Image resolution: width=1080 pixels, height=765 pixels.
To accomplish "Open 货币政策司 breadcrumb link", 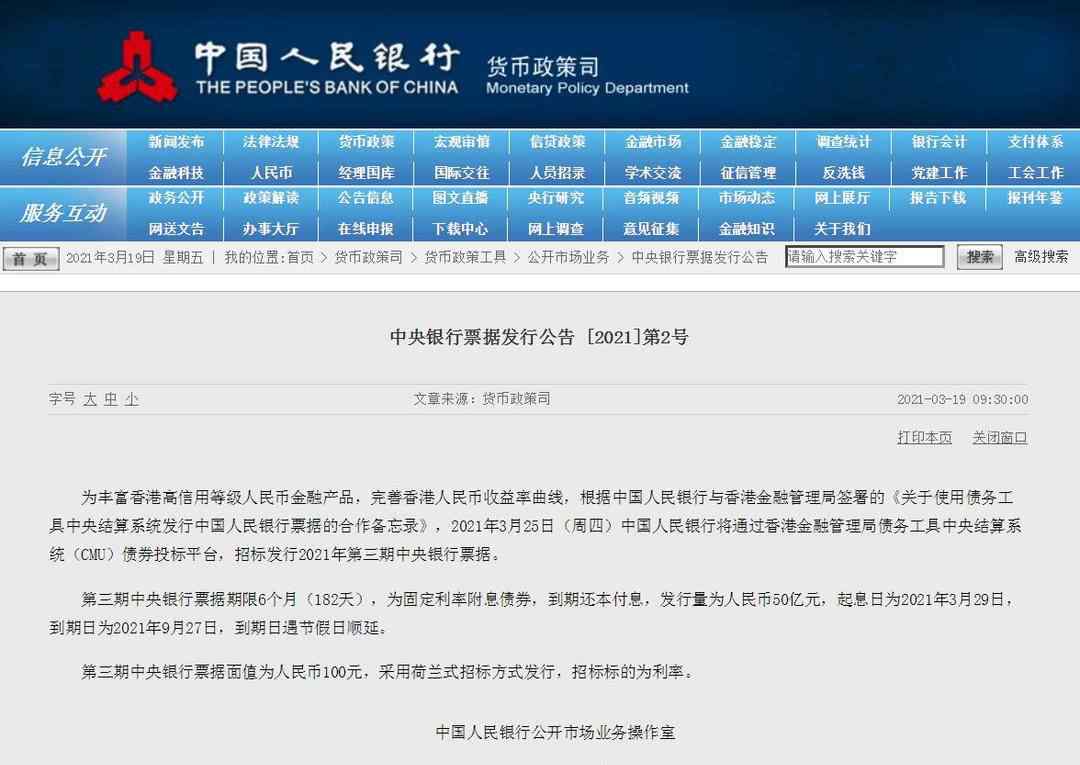I will 368,258.
